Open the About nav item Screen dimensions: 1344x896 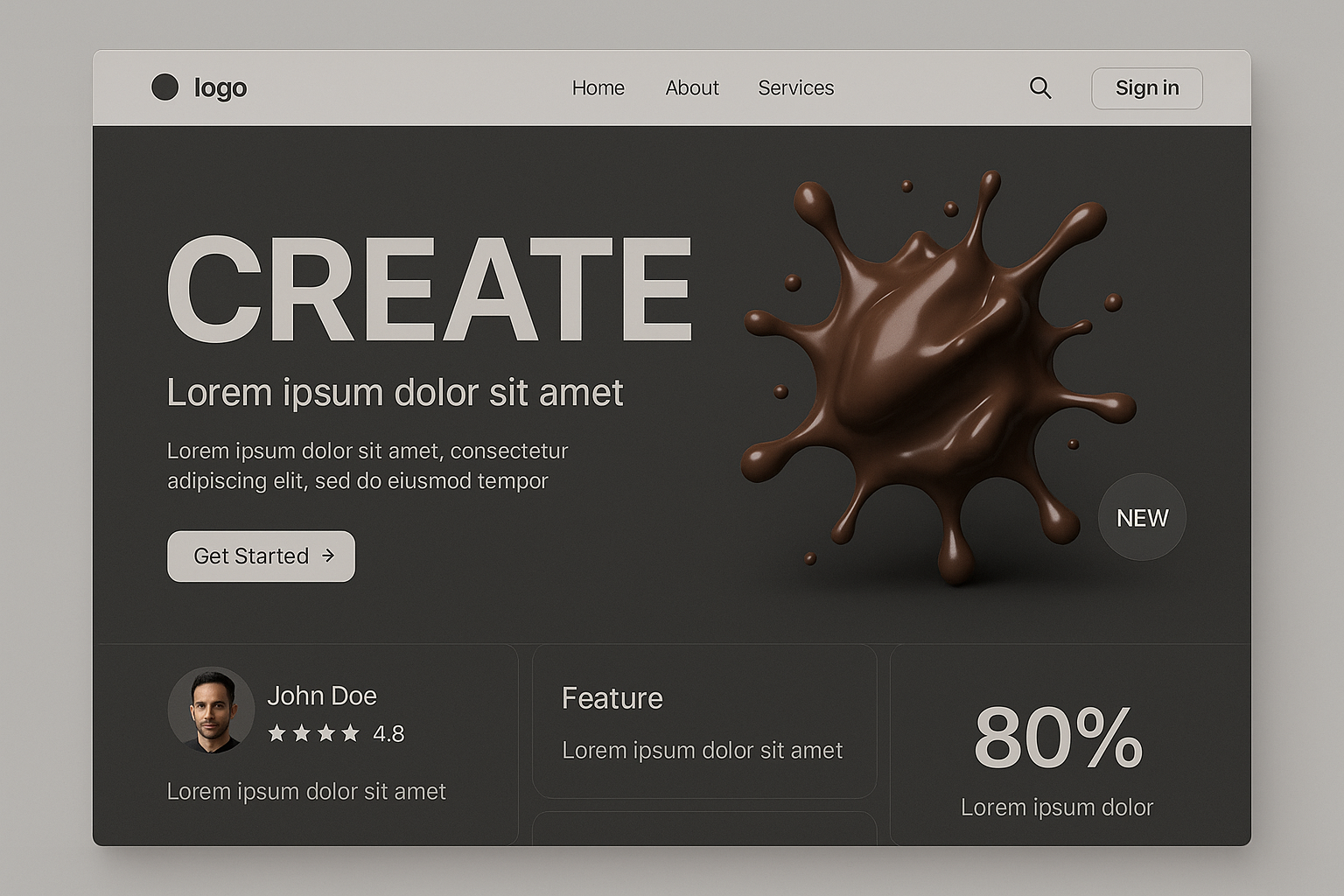pos(692,87)
